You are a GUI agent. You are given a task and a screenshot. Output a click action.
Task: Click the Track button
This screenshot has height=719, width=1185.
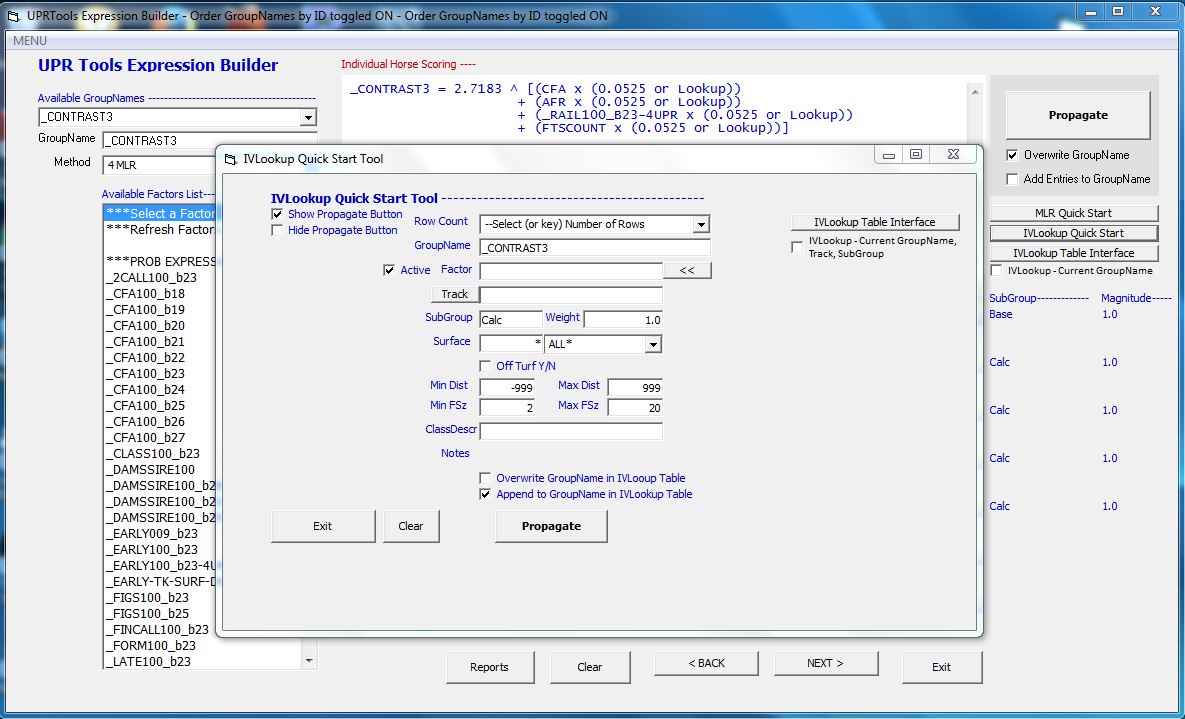tap(454, 294)
